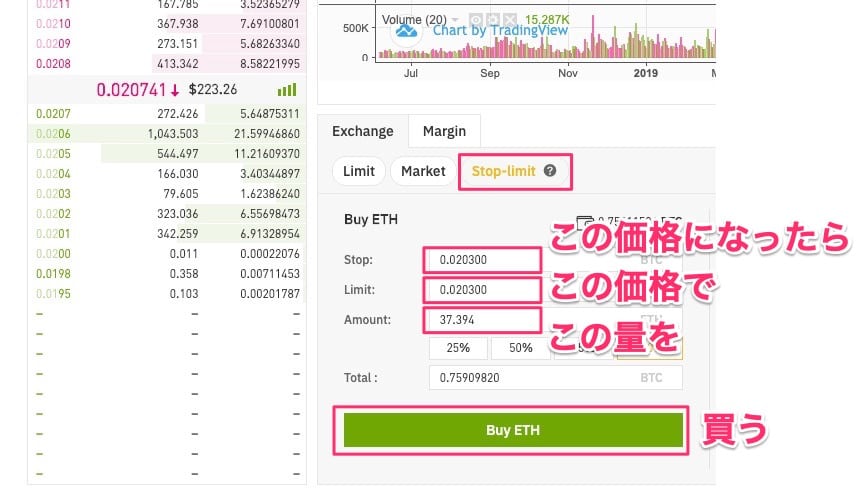
Task: Click the Chart by TradingView link
Action: pos(500,30)
